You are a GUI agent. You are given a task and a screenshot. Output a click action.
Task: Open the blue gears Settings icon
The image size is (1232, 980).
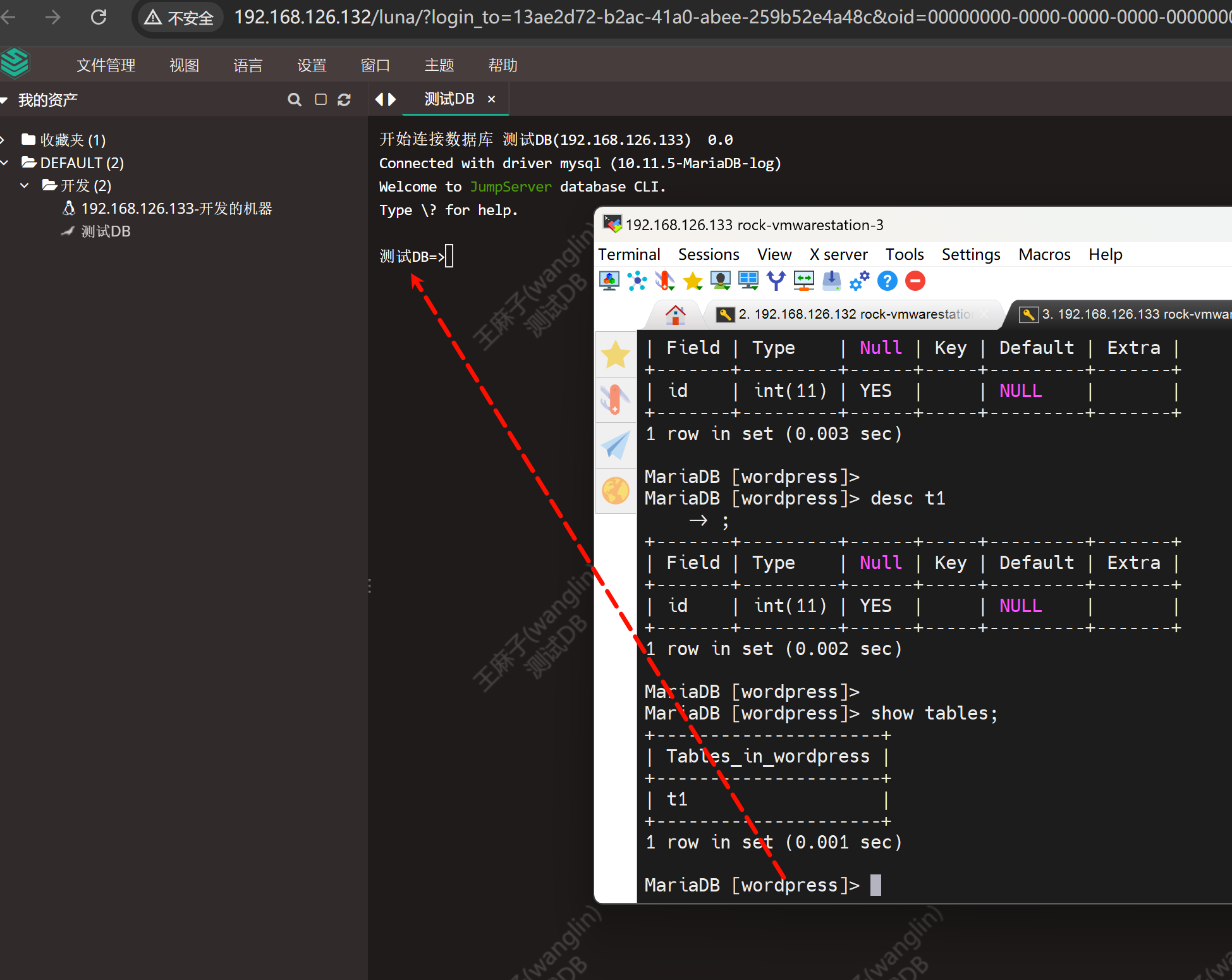coord(859,281)
